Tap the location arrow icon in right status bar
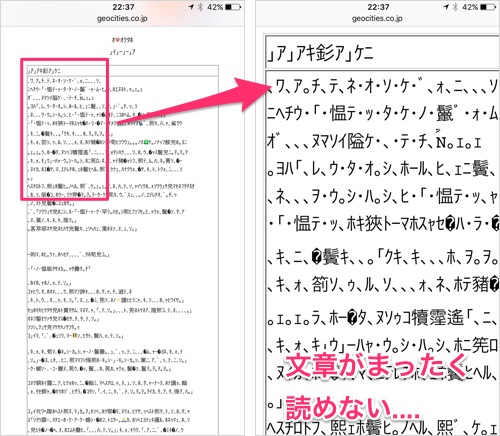Viewport: 500px width, 436px height. (x=446, y=7)
